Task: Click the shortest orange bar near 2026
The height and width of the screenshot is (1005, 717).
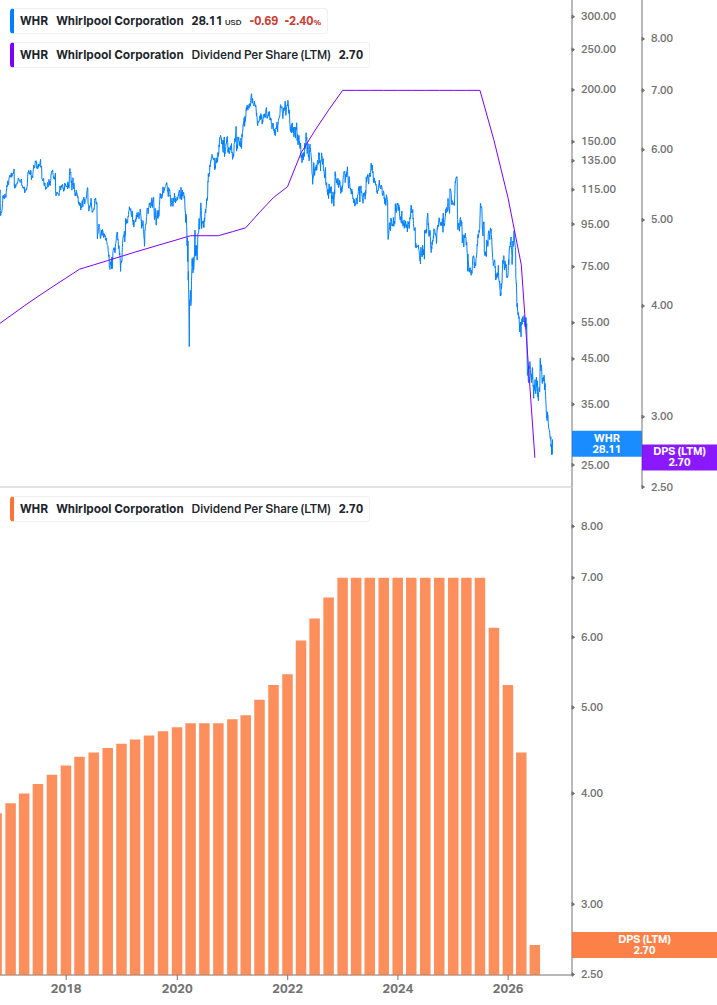Action: 534,960
